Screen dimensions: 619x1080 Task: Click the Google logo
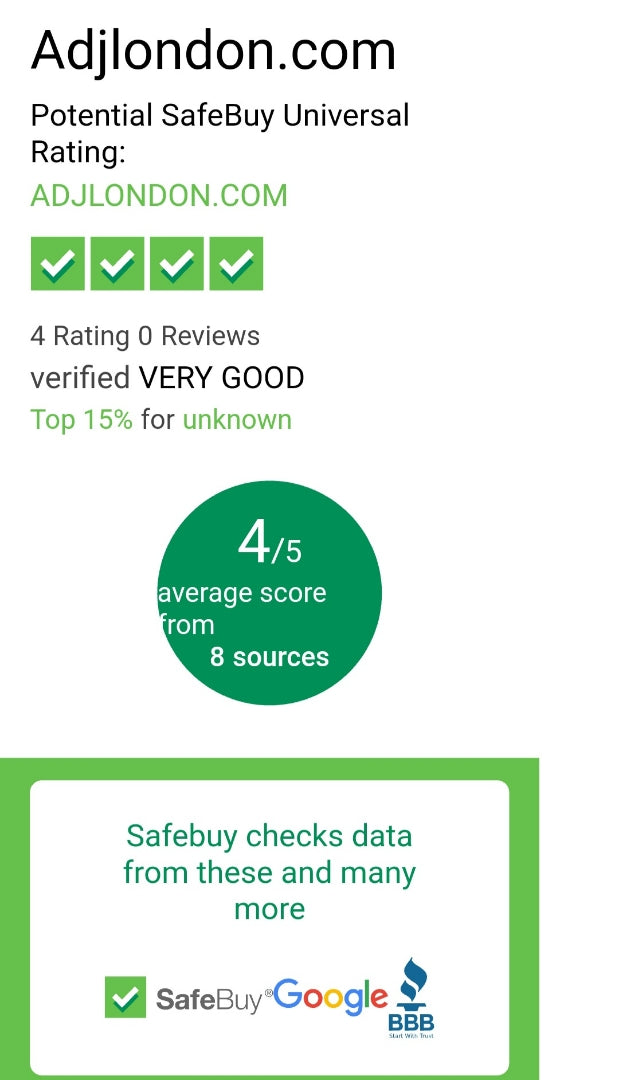coord(330,996)
